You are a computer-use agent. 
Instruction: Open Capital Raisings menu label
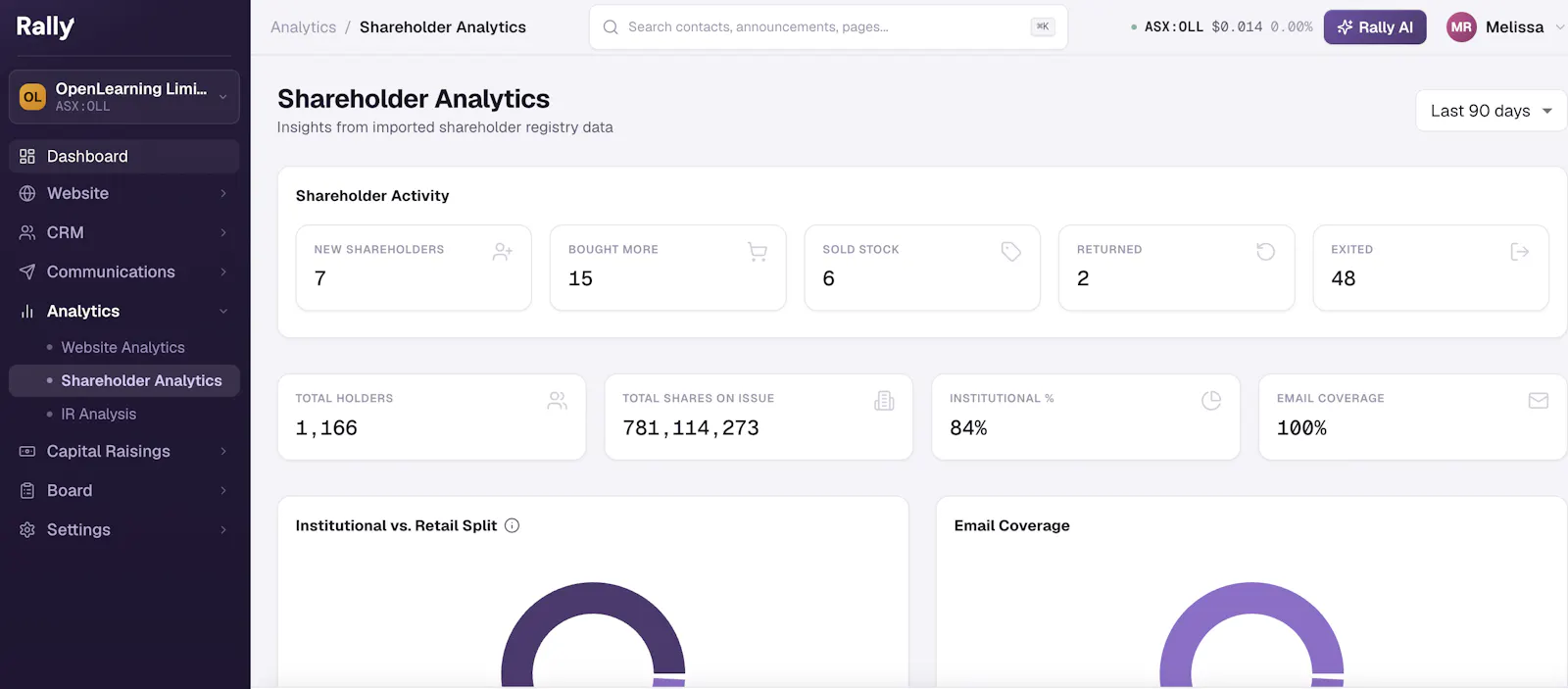109,451
